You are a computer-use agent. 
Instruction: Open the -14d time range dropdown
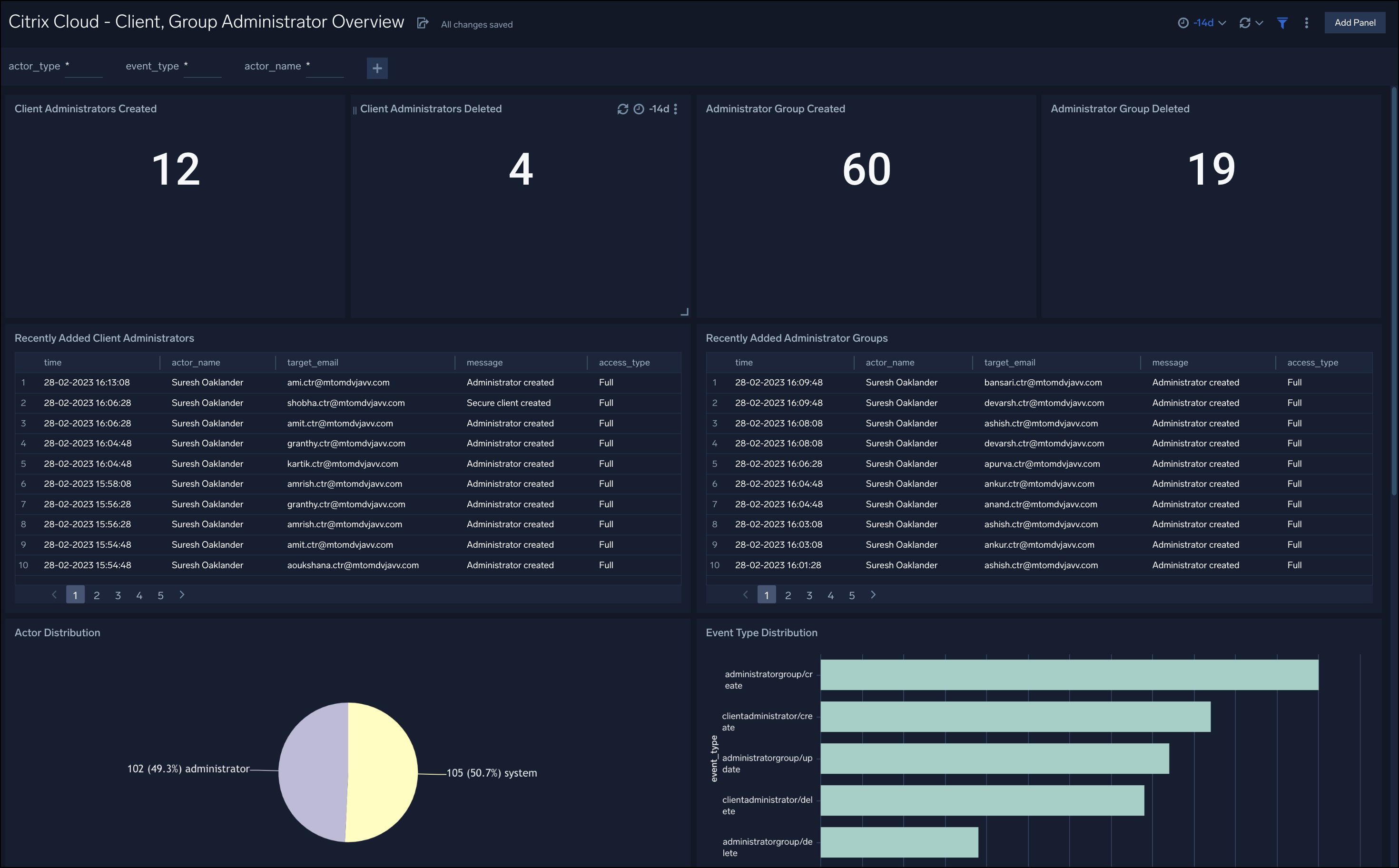(1204, 23)
